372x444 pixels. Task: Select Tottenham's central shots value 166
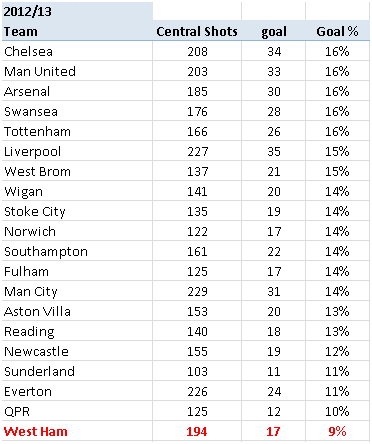point(197,131)
